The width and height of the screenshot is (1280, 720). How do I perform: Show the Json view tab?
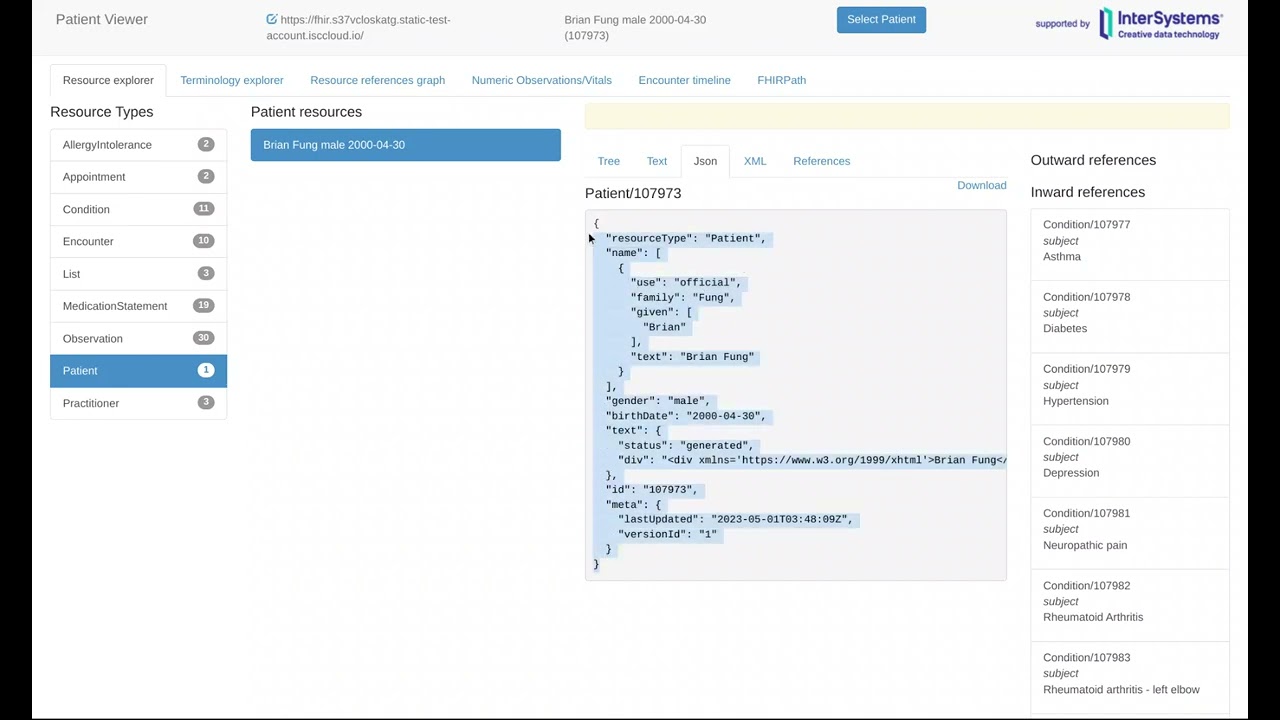[x=705, y=161]
